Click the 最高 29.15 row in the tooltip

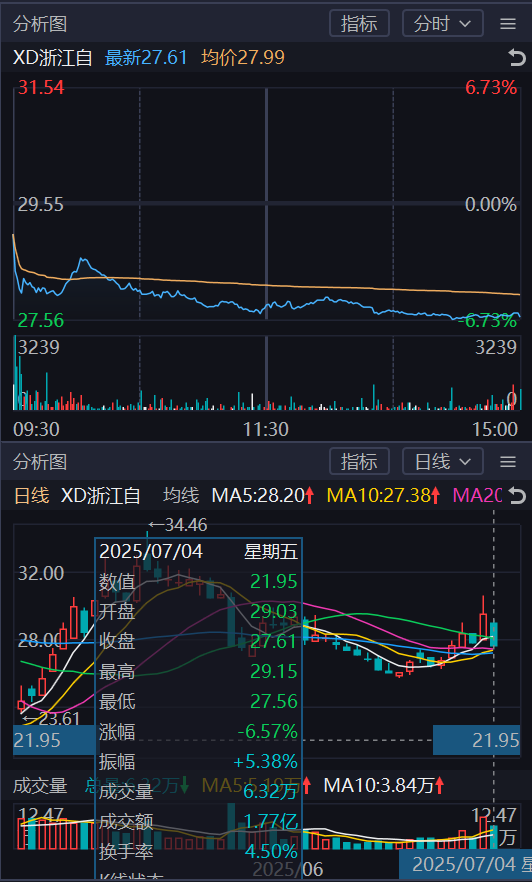point(198,672)
